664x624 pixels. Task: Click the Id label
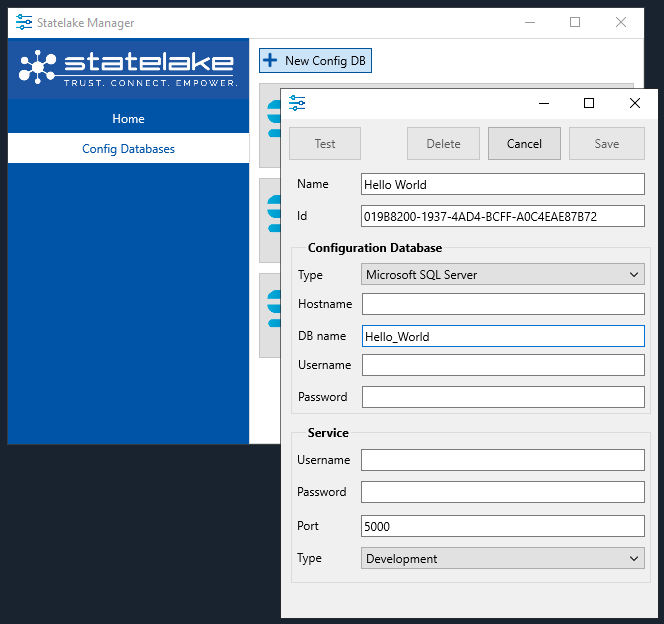click(302, 216)
